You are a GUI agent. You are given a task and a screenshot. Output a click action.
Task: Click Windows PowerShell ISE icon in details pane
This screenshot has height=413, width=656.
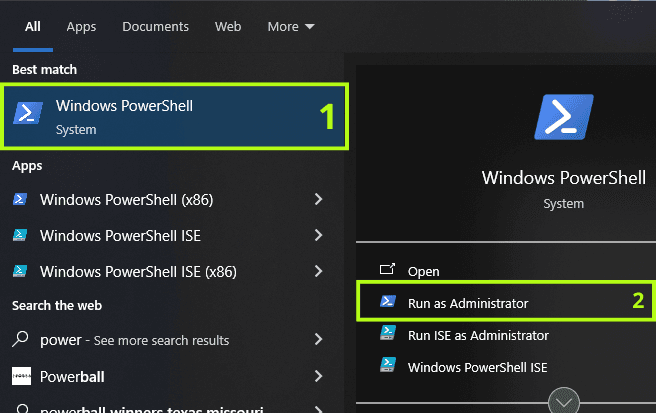tap(388, 364)
